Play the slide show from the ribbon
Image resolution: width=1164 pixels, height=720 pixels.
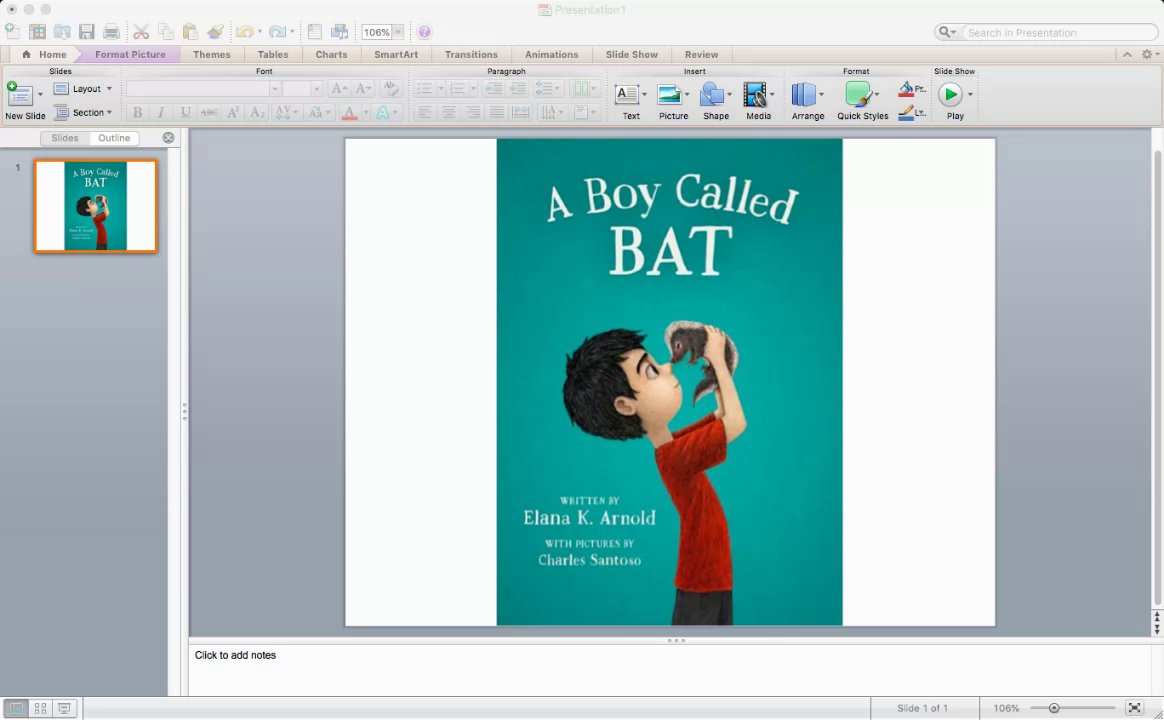(x=951, y=96)
